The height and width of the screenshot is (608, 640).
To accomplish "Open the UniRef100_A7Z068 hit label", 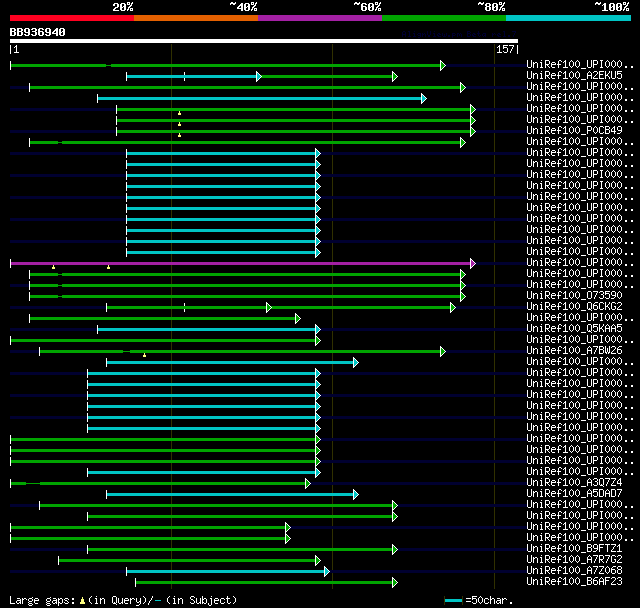I will 574,570.
